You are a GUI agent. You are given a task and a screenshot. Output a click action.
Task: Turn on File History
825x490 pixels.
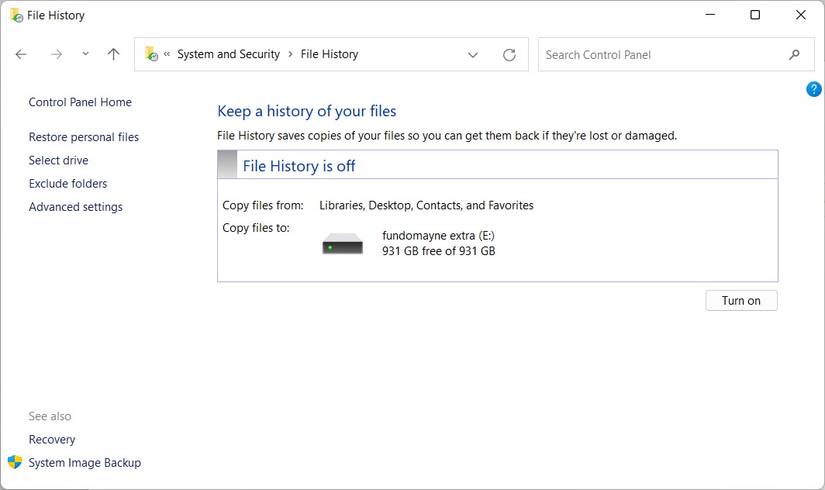[741, 301]
